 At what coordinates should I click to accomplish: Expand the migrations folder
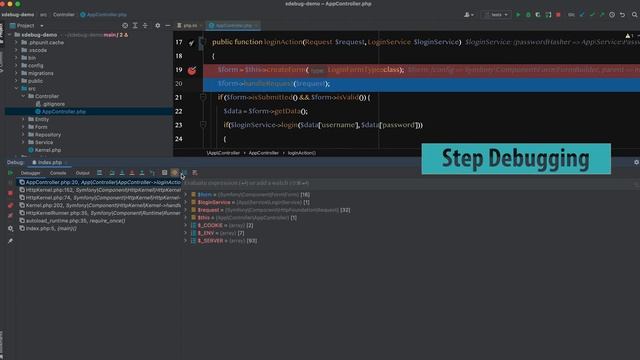(x=16, y=73)
